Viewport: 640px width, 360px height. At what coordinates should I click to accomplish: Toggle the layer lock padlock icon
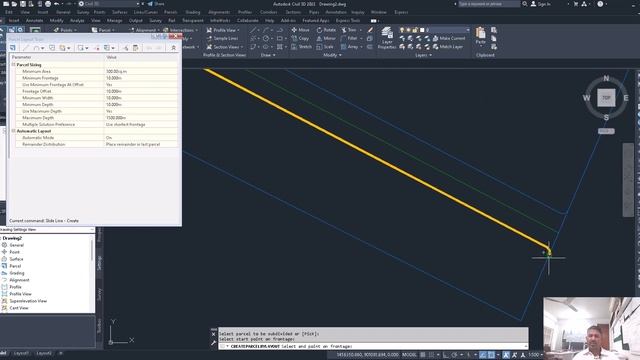(415, 30)
